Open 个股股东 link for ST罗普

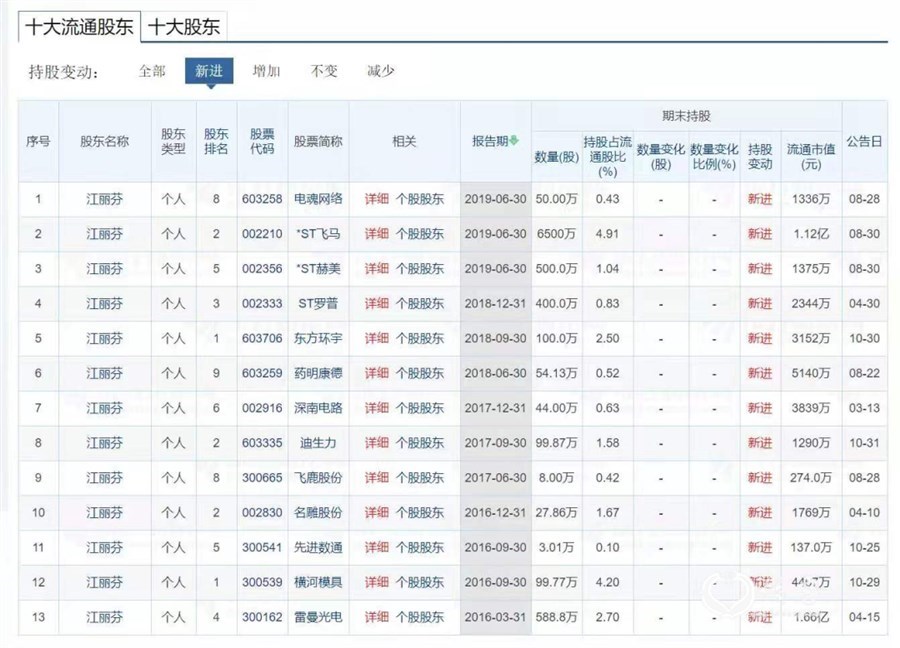click(x=420, y=304)
